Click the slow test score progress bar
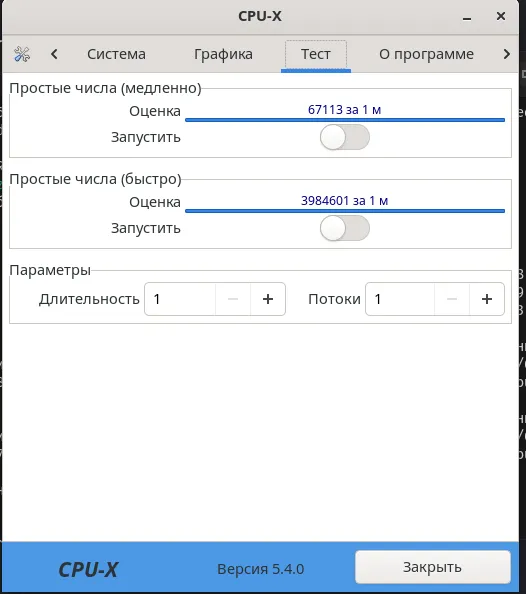This screenshot has width=526, height=594. [x=344, y=112]
